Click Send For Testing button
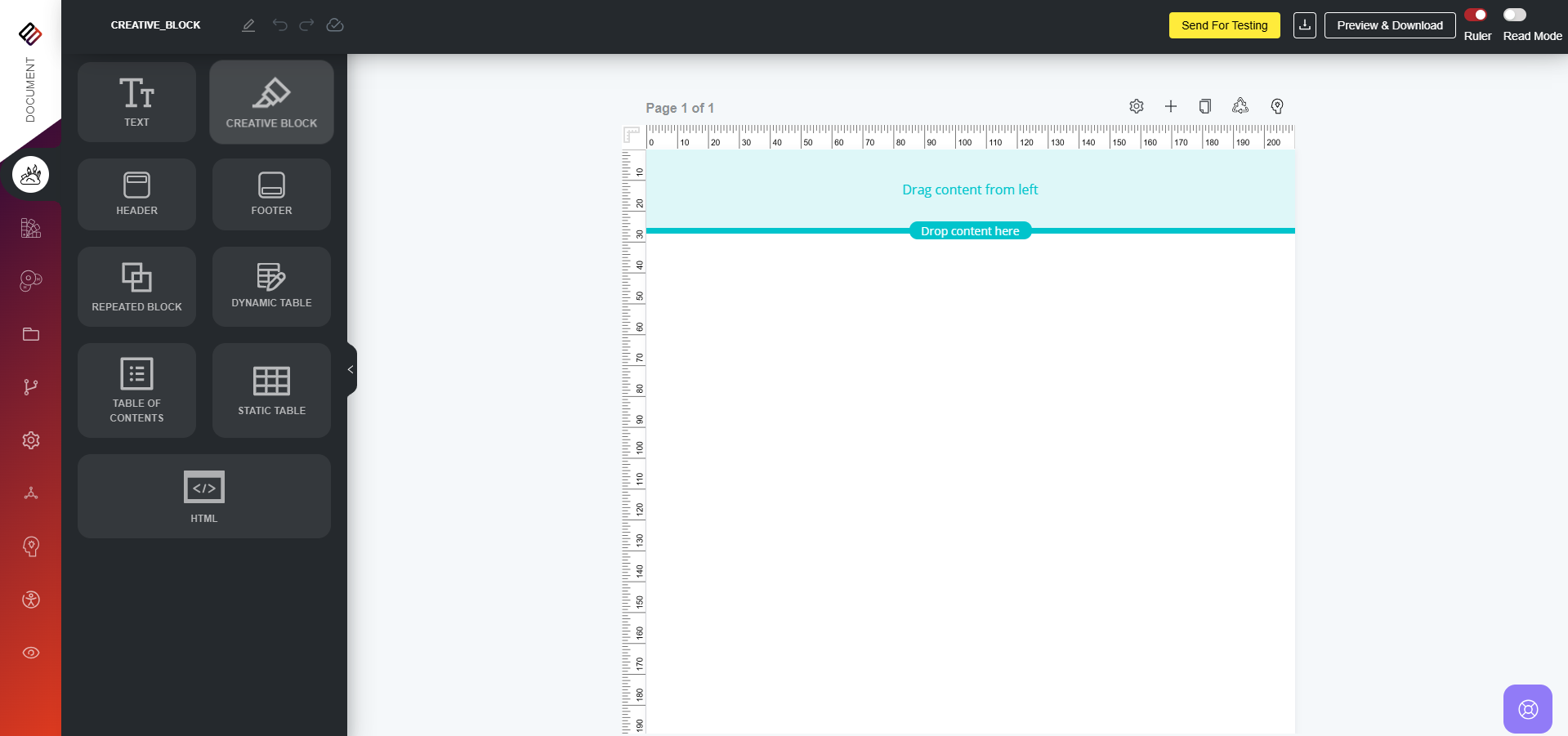 click(x=1224, y=25)
